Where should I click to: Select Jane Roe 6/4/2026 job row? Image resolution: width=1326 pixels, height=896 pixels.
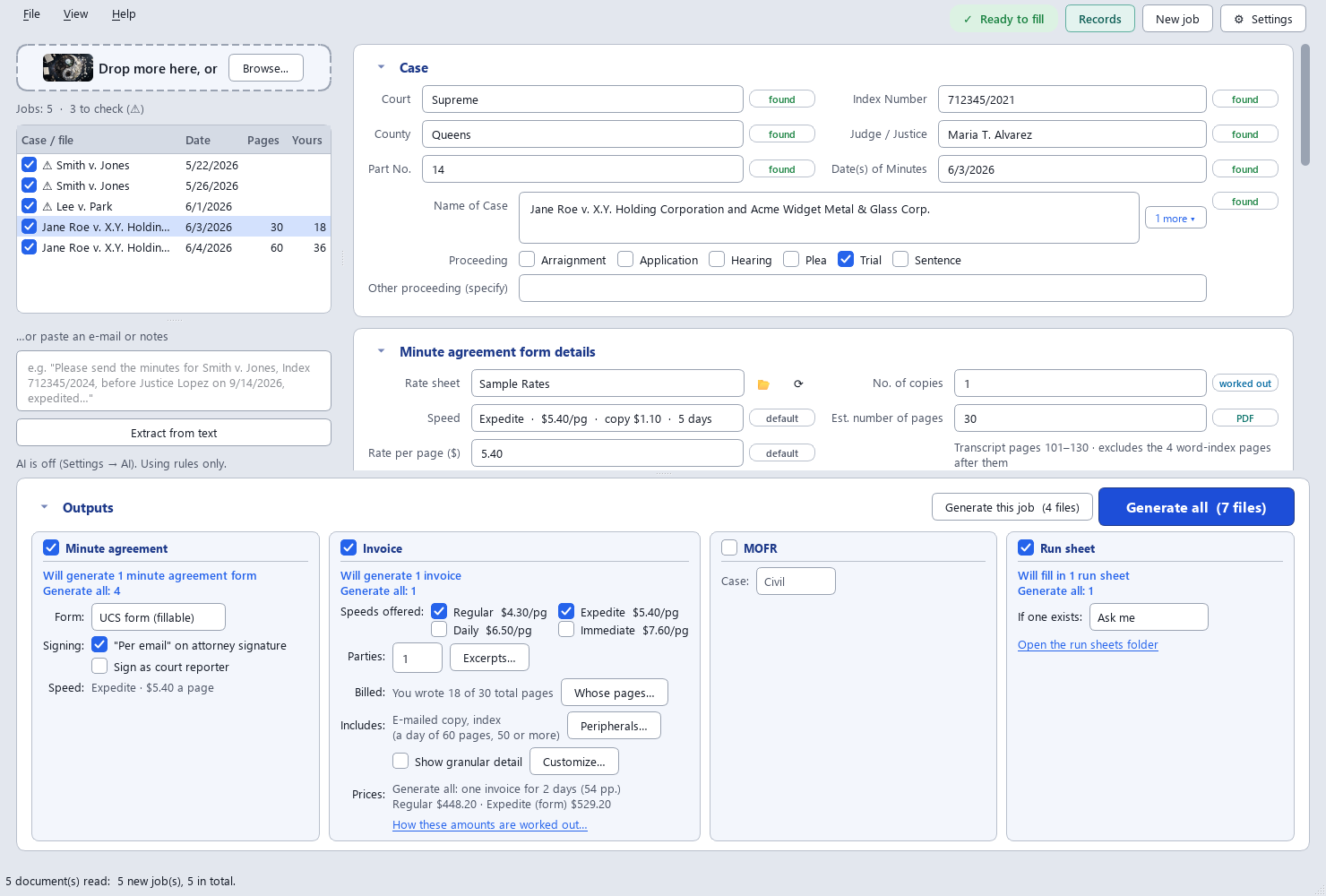174,247
